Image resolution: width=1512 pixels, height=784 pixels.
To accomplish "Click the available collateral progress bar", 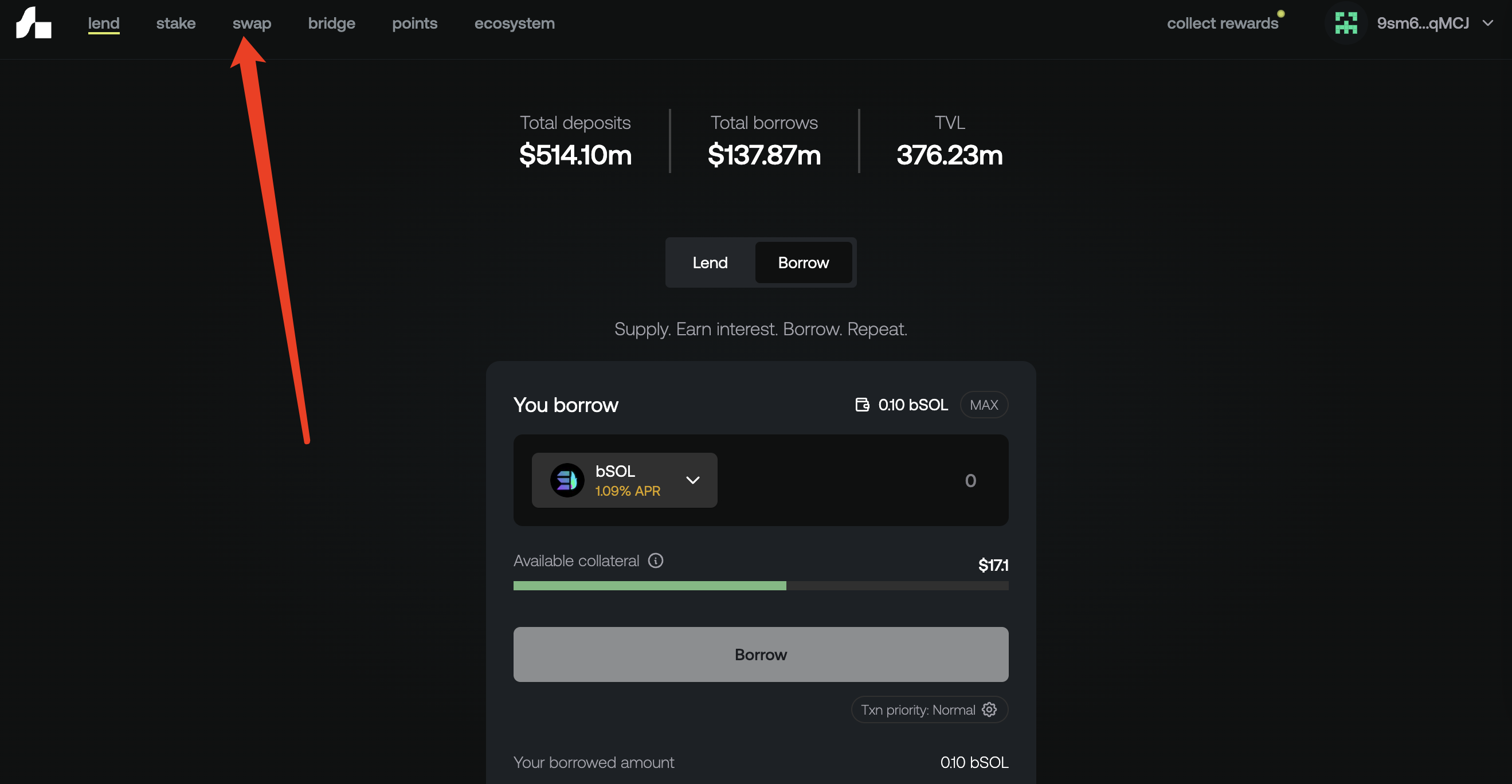I will [760, 586].
